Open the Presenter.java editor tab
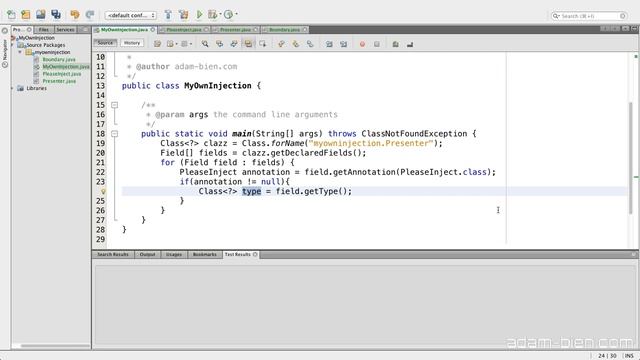Image resolution: width=640 pixels, height=360 pixels. click(235, 30)
